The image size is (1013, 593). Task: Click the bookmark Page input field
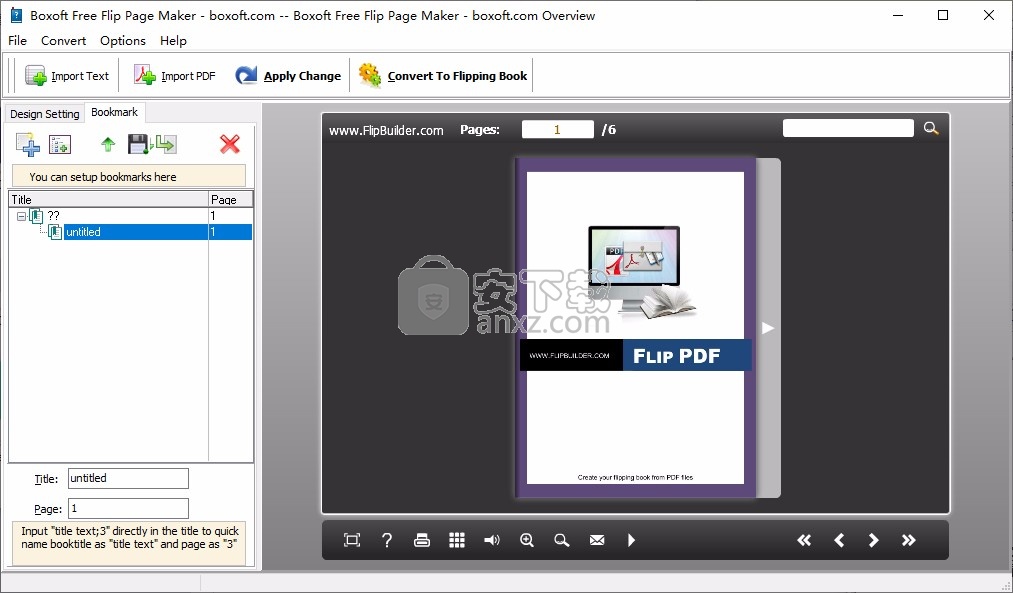pos(128,508)
